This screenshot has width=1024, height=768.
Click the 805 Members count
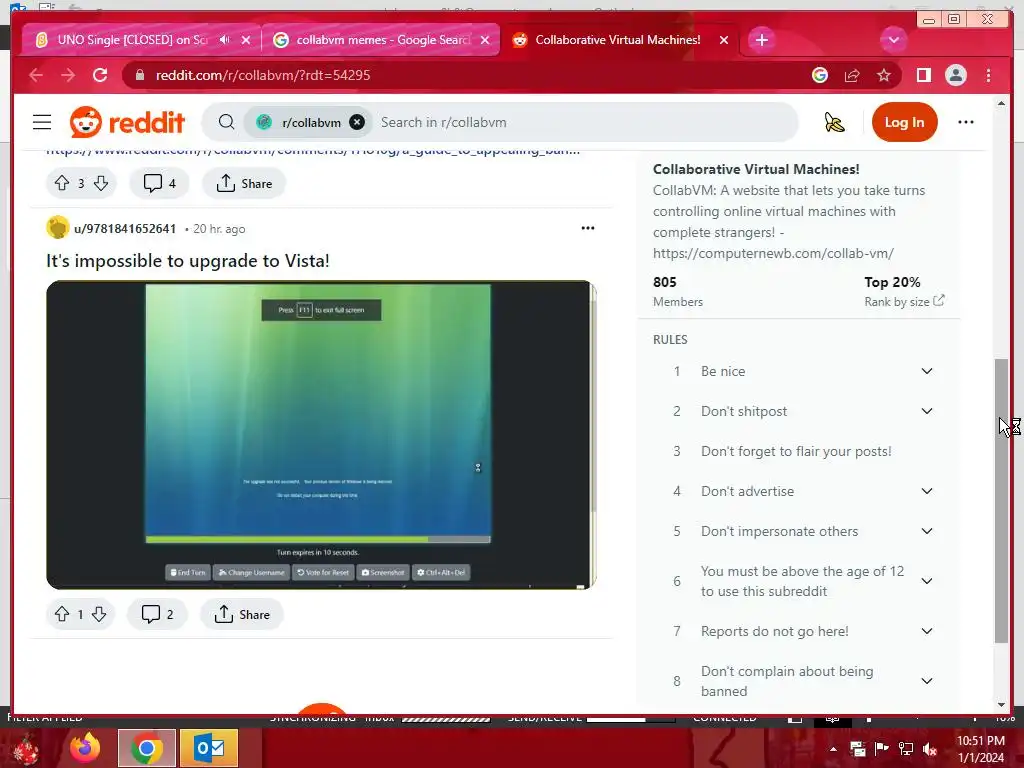click(678, 291)
